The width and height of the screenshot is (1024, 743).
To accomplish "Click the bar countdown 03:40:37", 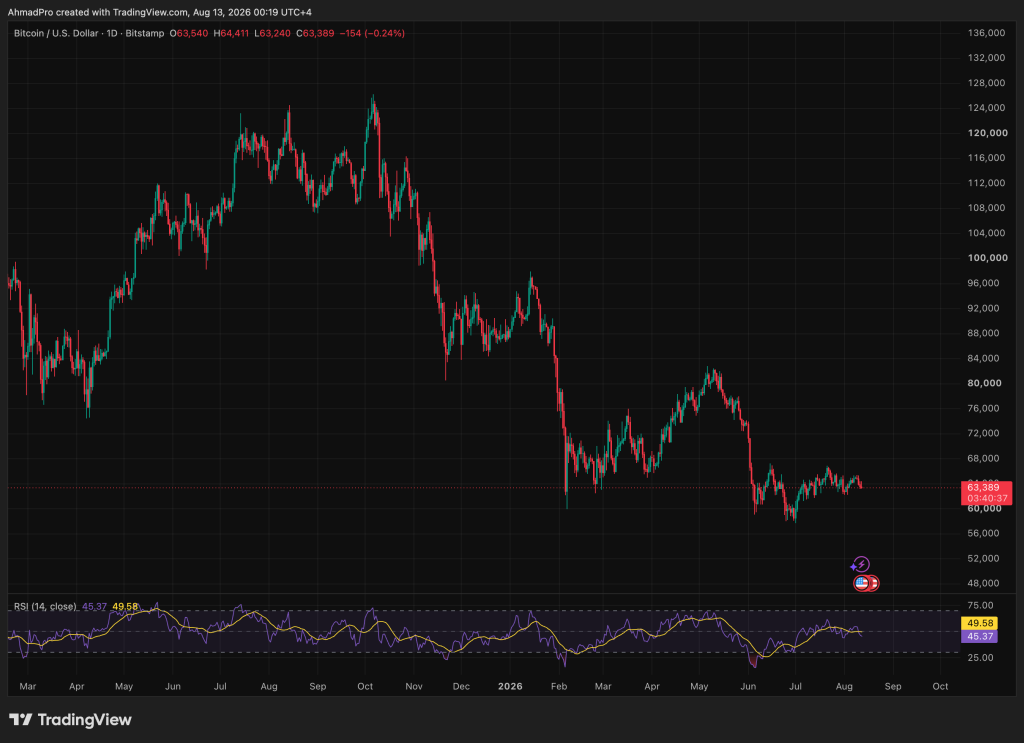I will point(987,498).
